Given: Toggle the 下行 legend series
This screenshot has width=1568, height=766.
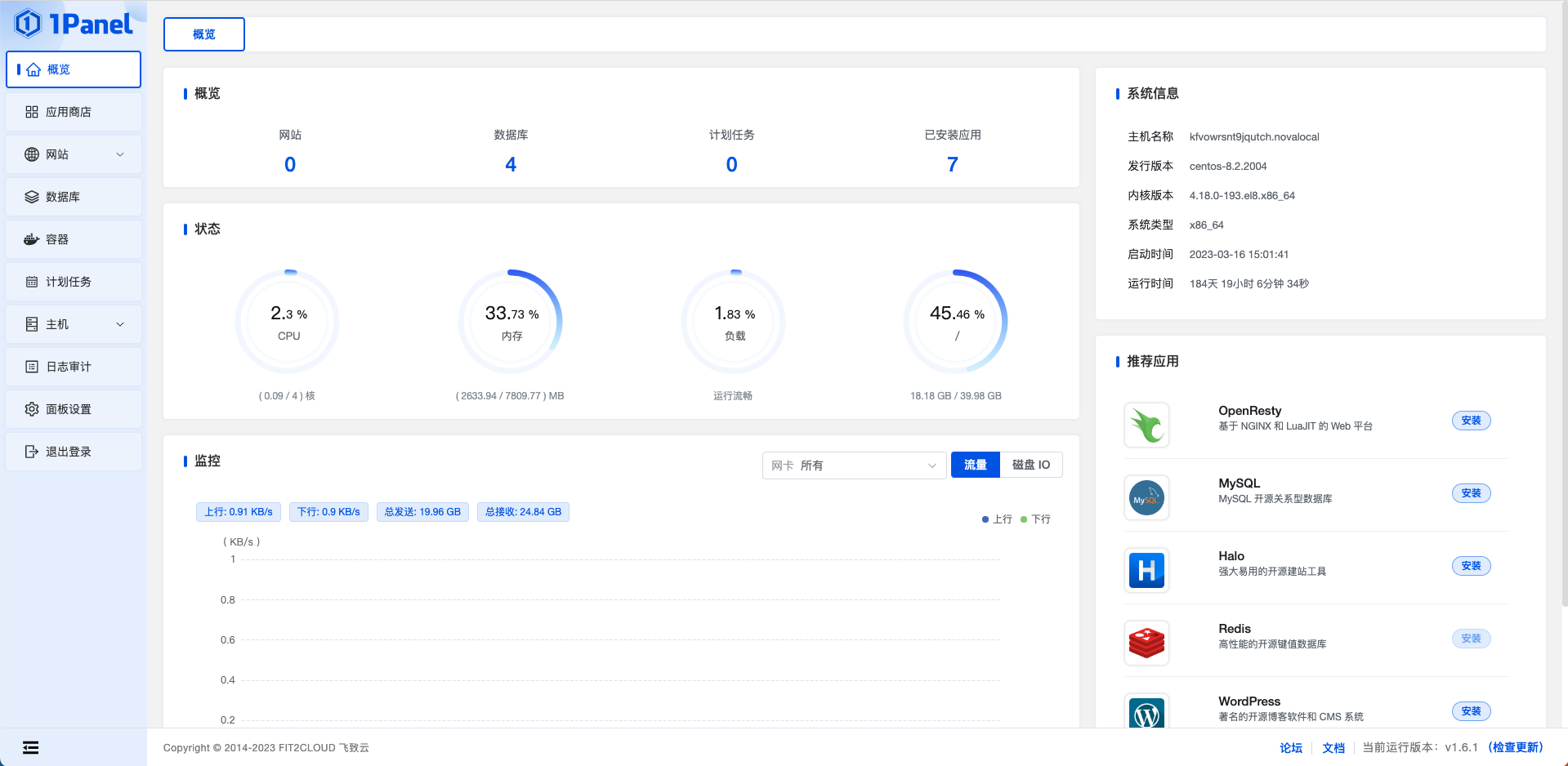Looking at the screenshot, I should coord(1035,519).
